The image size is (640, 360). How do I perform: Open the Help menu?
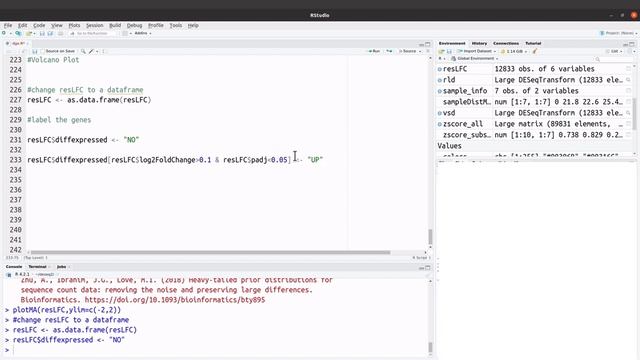[193, 25]
